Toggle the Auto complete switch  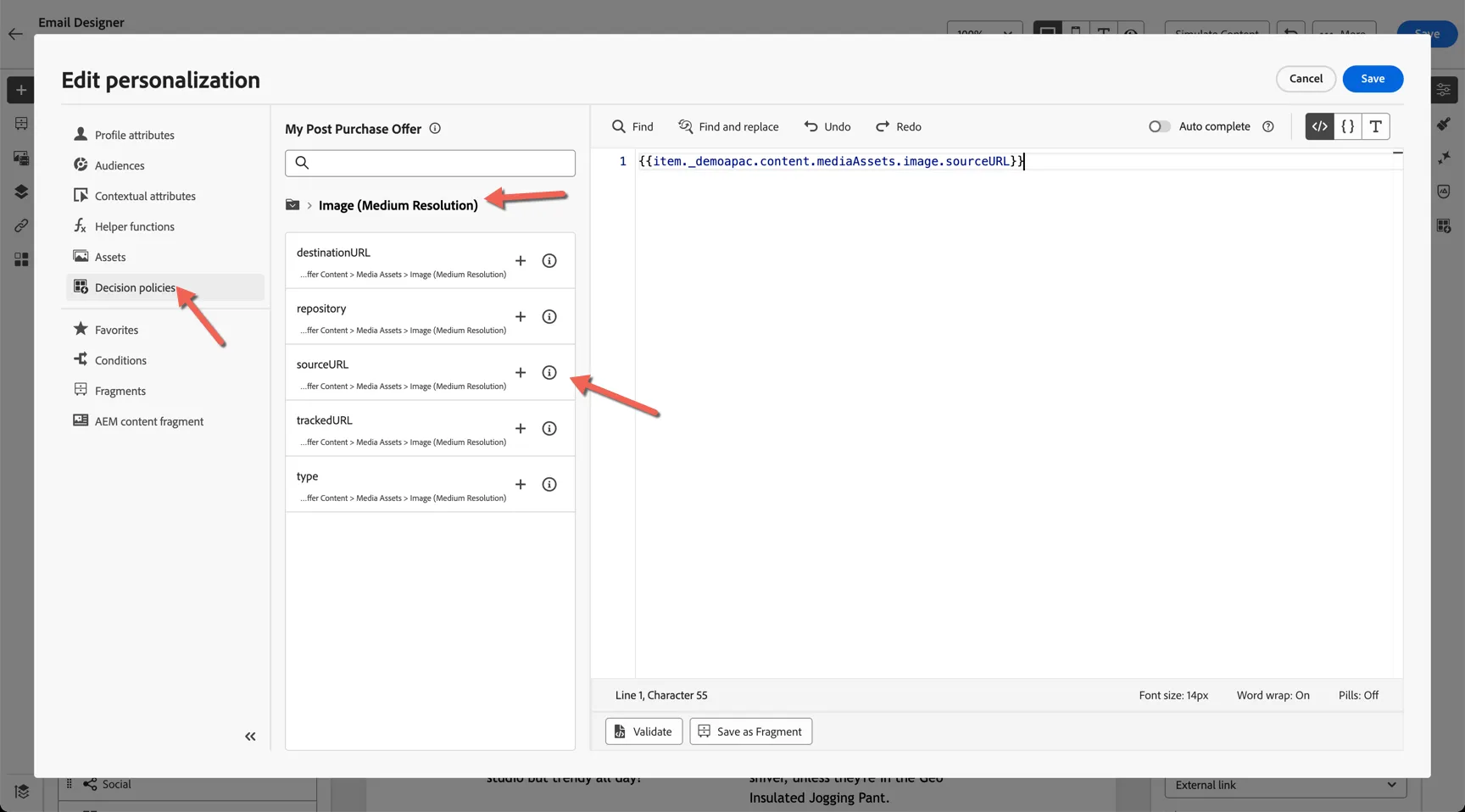[1159, 126]
